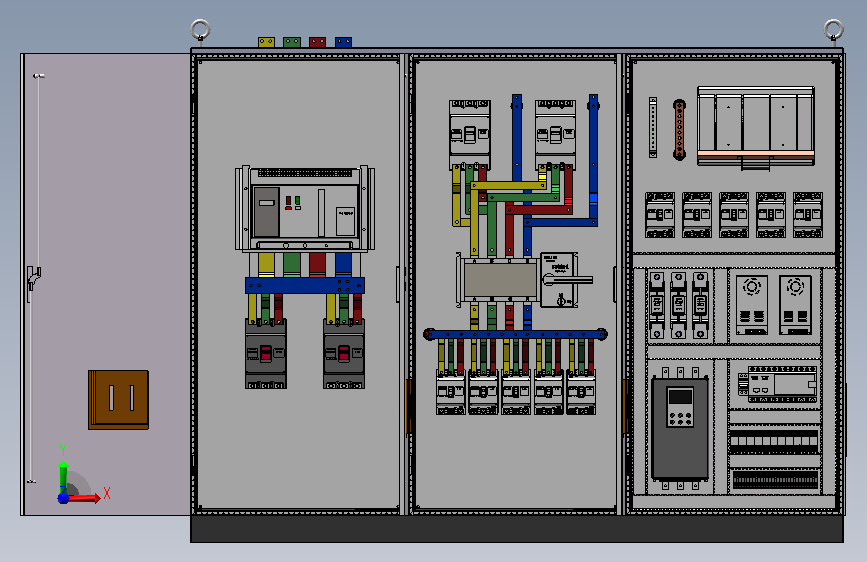Click the changeover switch rotary handle
Viewport: 867px width, 562px height.
tap(567, 280)
